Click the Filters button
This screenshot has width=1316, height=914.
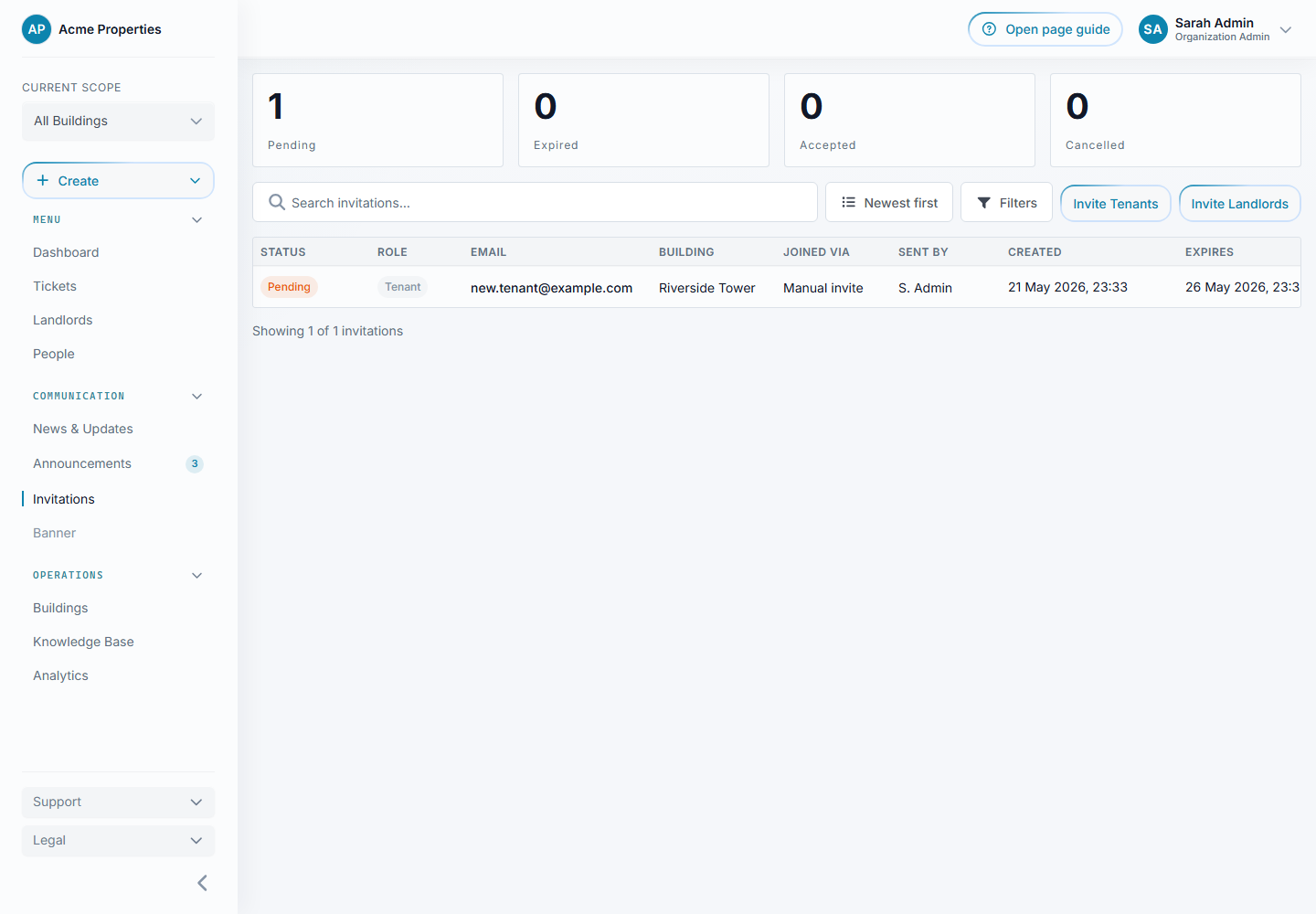pos(1006,202)
